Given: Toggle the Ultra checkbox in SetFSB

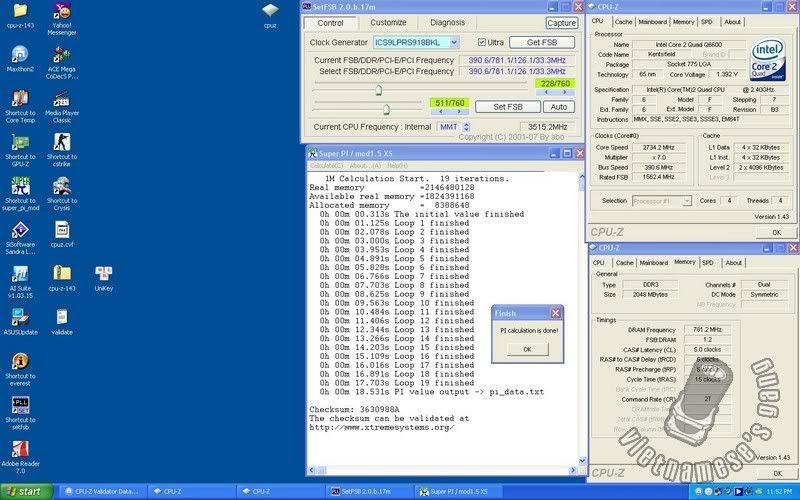Looking at the screenshot, I should [482, 42].
